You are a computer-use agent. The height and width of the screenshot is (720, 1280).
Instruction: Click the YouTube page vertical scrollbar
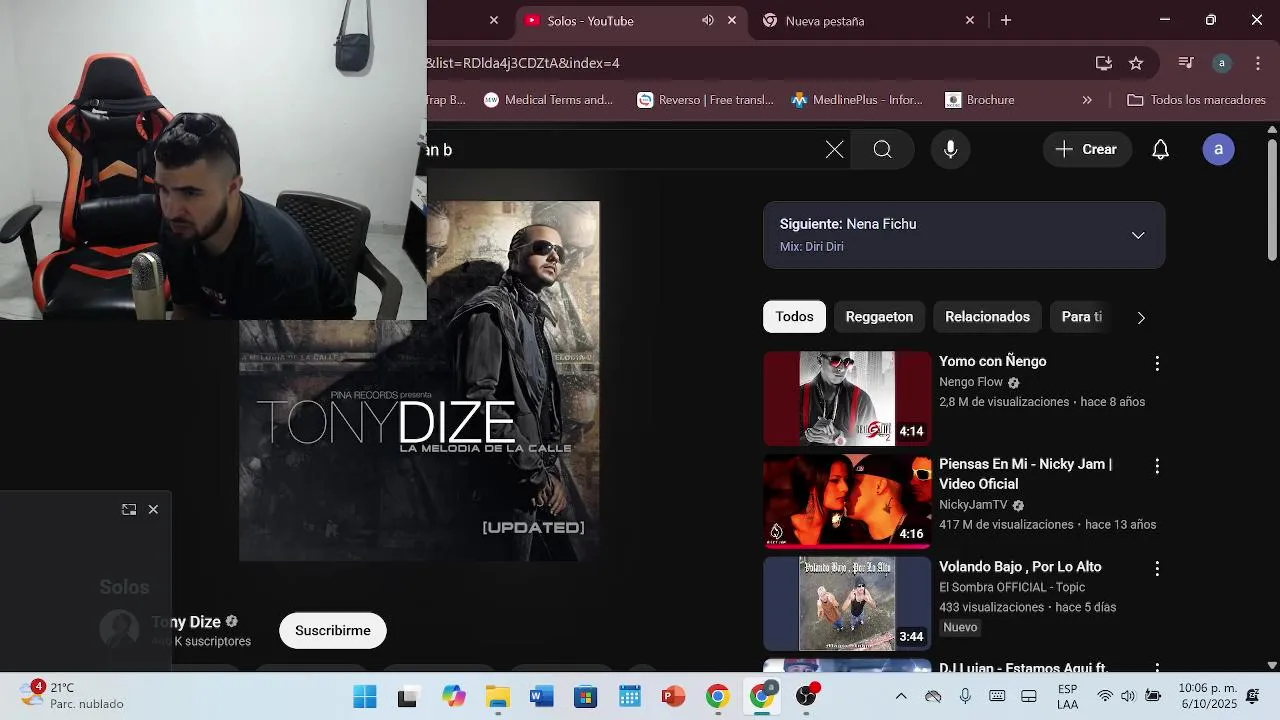pyautogui.click(x=1272, y=200)
